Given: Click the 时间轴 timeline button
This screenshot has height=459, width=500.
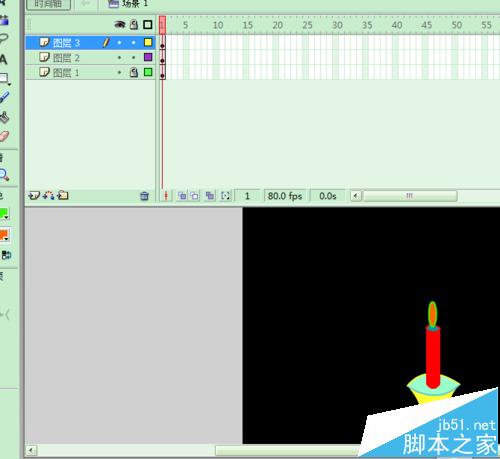Looking at the screenshot, I should point(48,4).
